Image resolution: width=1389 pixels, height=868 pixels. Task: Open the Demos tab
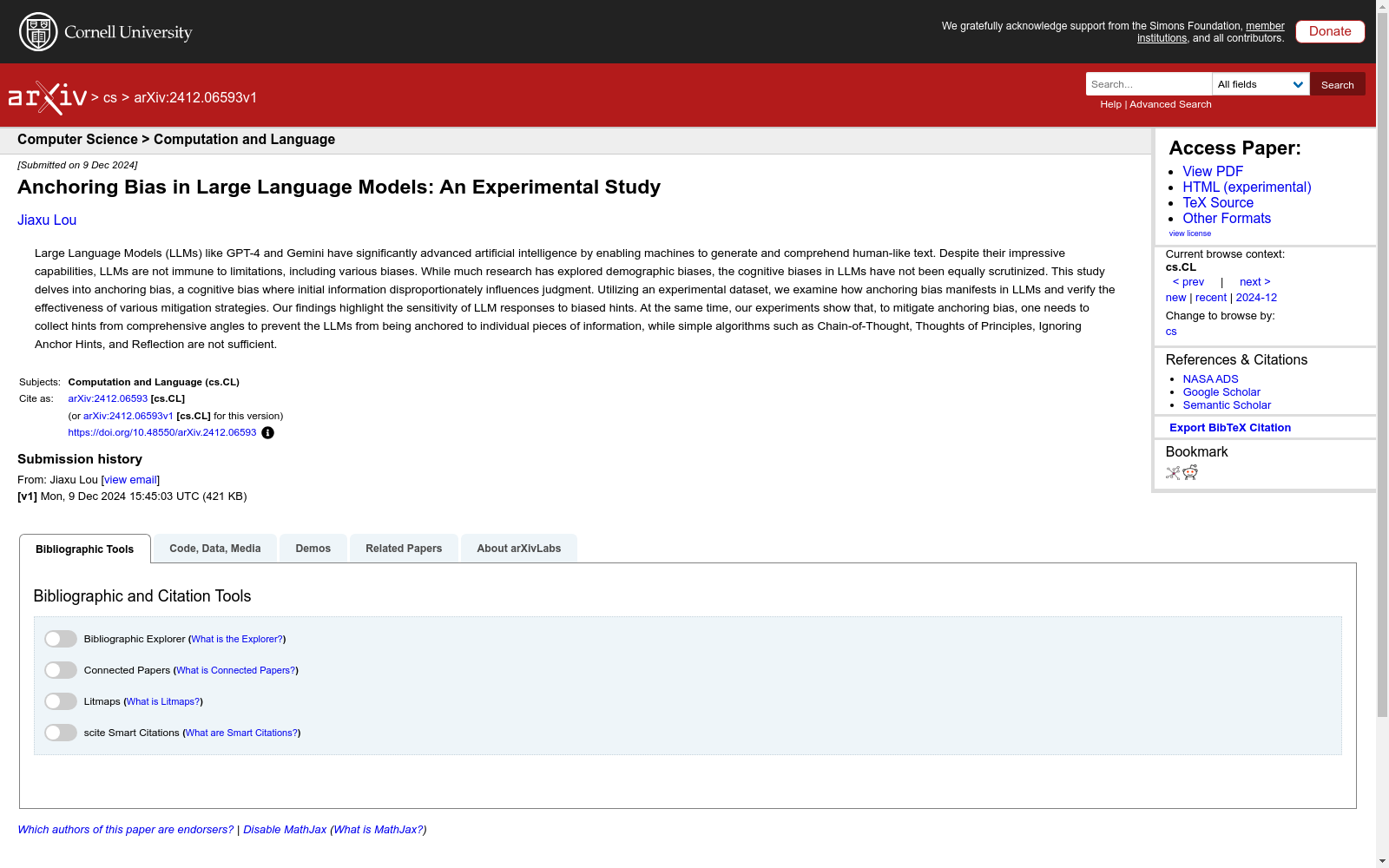coord(313,548)
